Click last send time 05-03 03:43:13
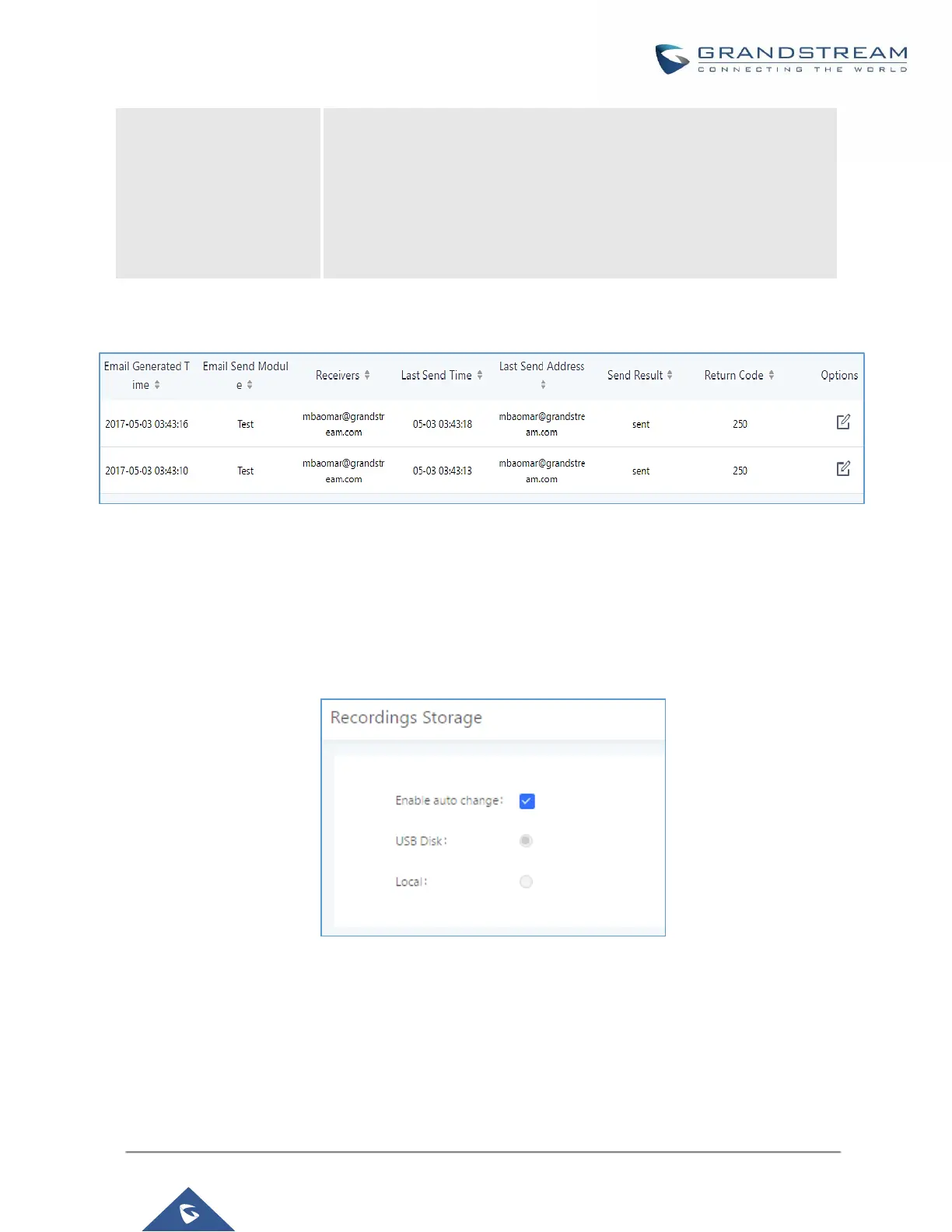 [443, 471]
